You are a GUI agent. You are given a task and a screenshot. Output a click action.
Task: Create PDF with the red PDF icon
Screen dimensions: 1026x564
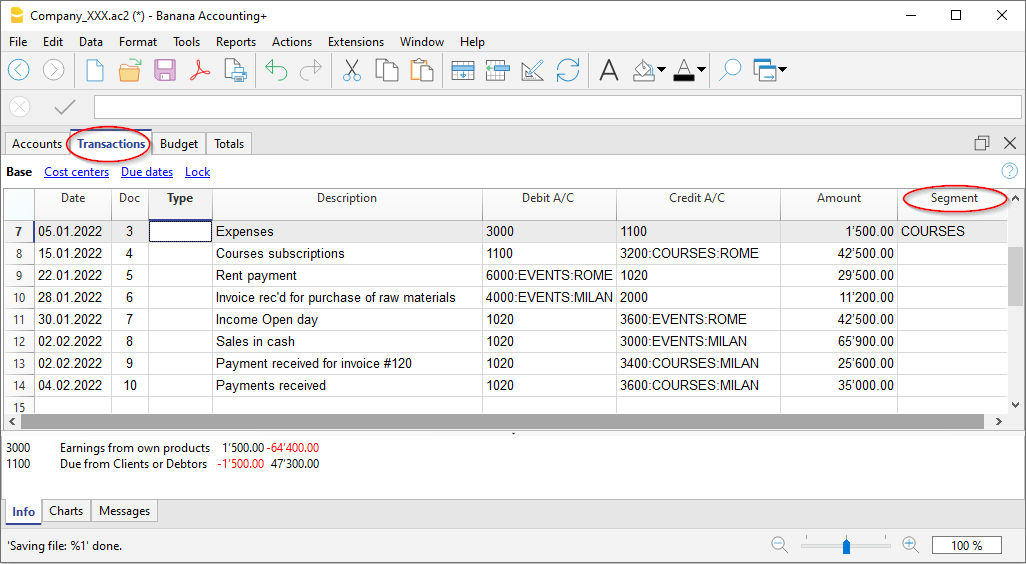coord(200,70)
